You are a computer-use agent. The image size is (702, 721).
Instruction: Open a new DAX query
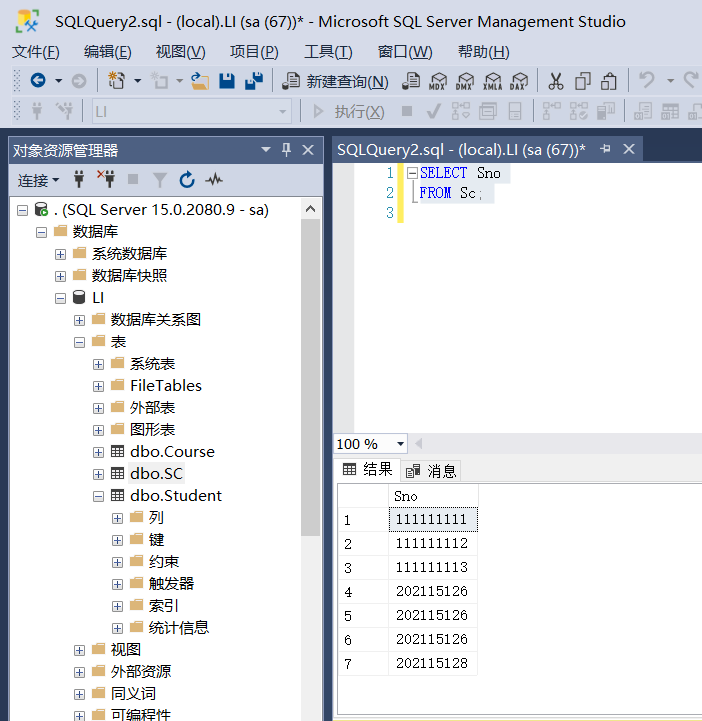pyautogui.click(x=519, y=81)
